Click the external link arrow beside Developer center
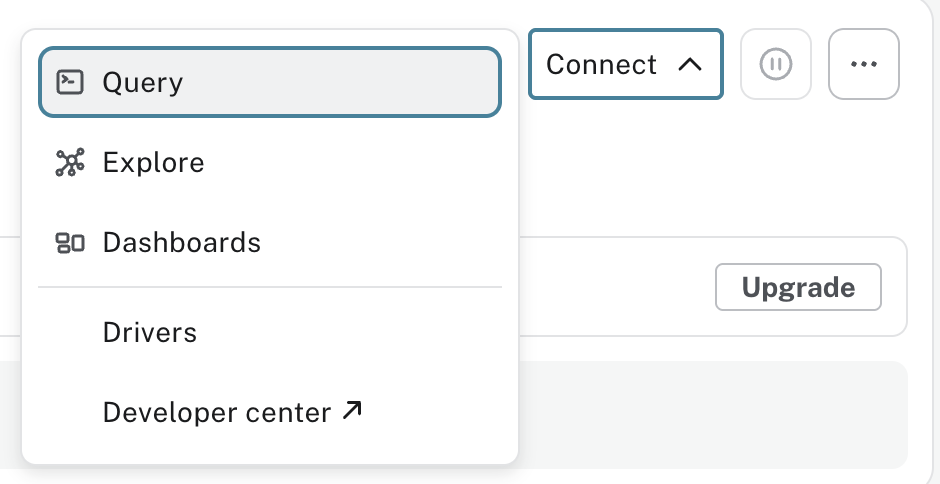The height and width of the screenshot is (484, 940). [x=351, y=410]
